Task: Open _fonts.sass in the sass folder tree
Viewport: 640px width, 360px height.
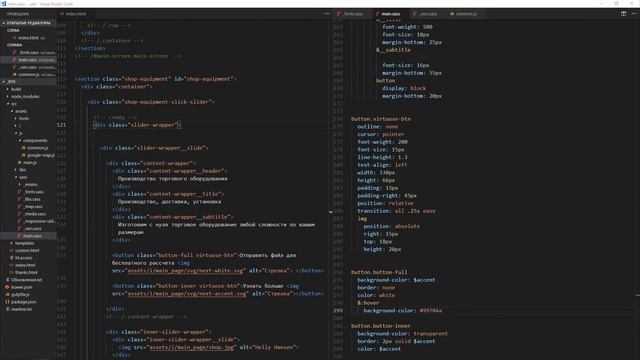Action: [x=33, y=192]
